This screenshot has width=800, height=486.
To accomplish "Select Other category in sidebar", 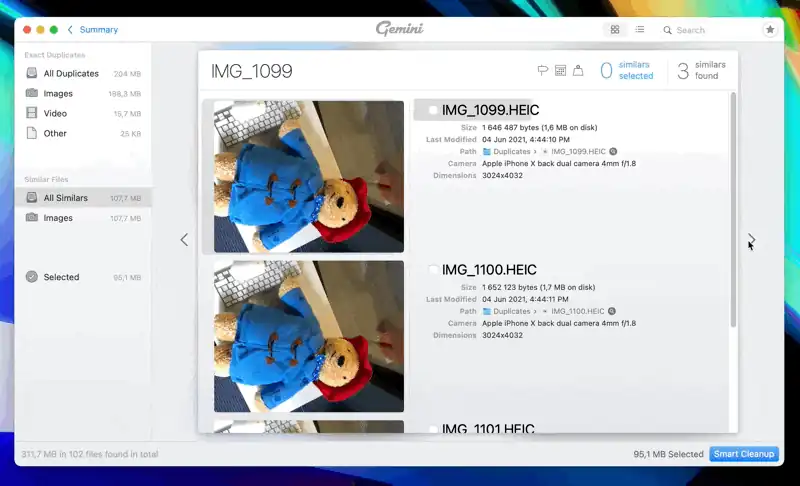I will pyautogui.click(x=83, y=133).
